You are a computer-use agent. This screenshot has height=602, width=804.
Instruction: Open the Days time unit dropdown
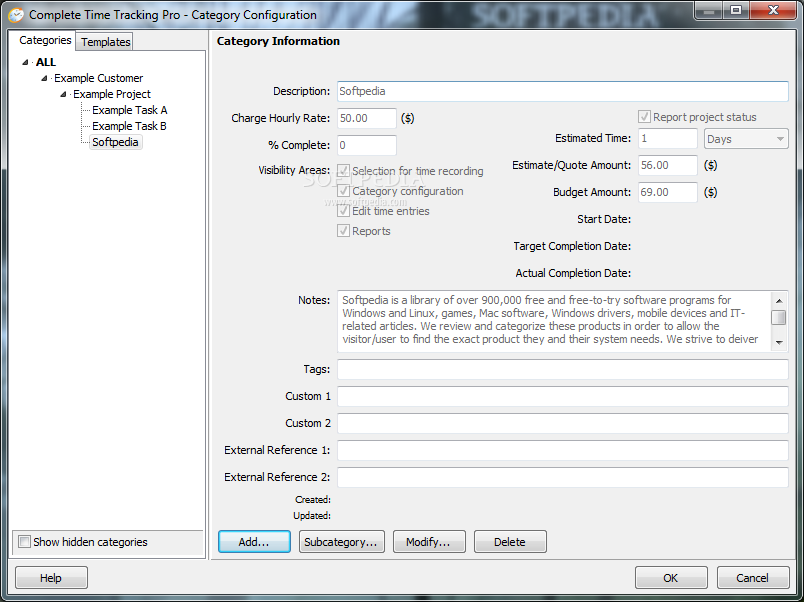tap(746, 139)
